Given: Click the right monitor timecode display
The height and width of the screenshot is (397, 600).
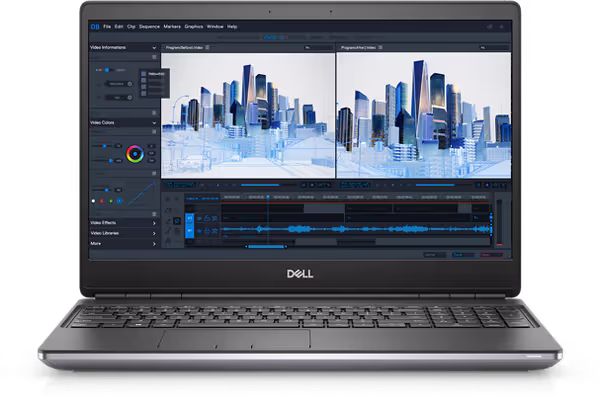Looking at the screenshot, I should point(355,185).
